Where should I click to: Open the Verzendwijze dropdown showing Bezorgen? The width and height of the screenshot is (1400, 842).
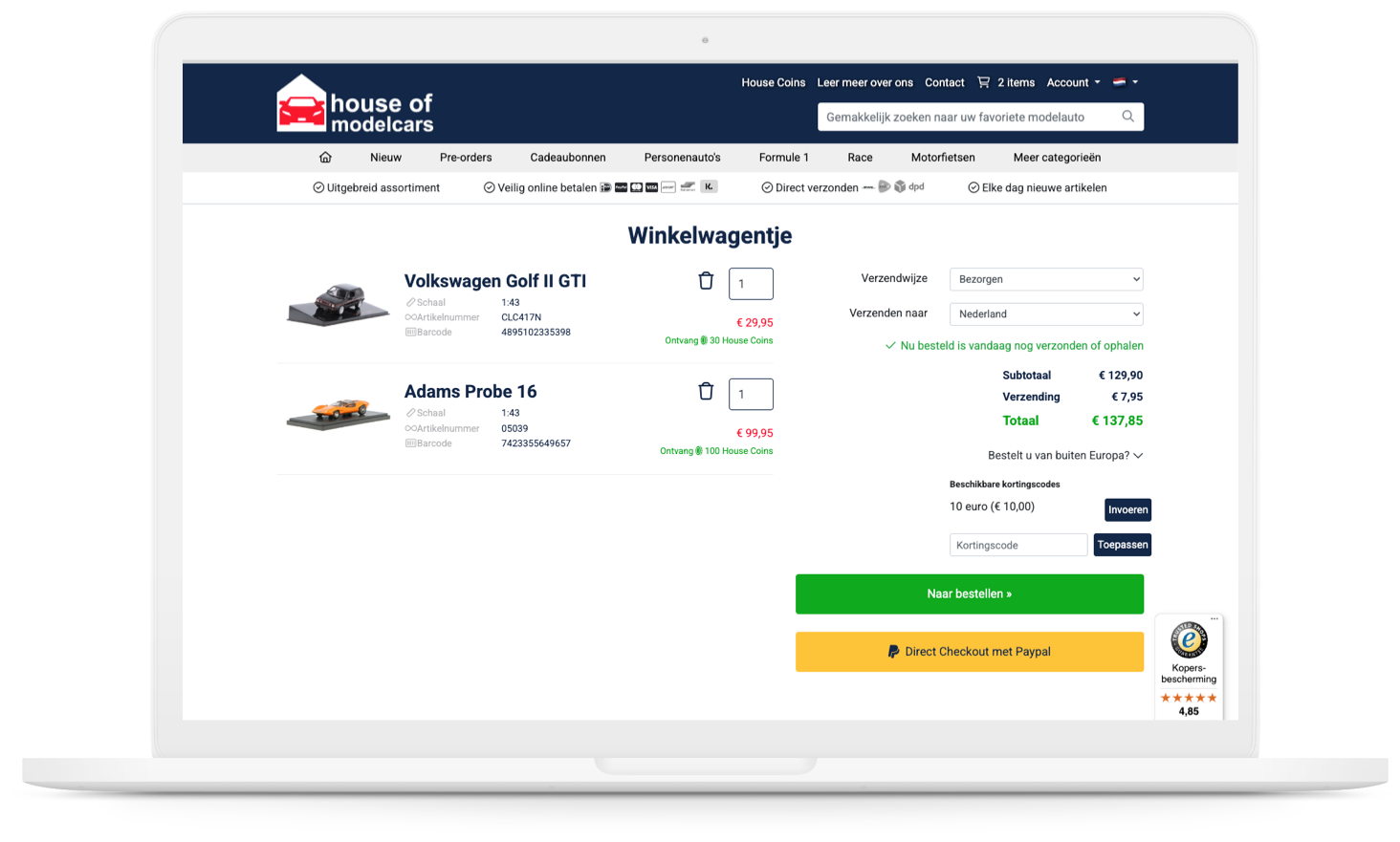pos(1045,279)
